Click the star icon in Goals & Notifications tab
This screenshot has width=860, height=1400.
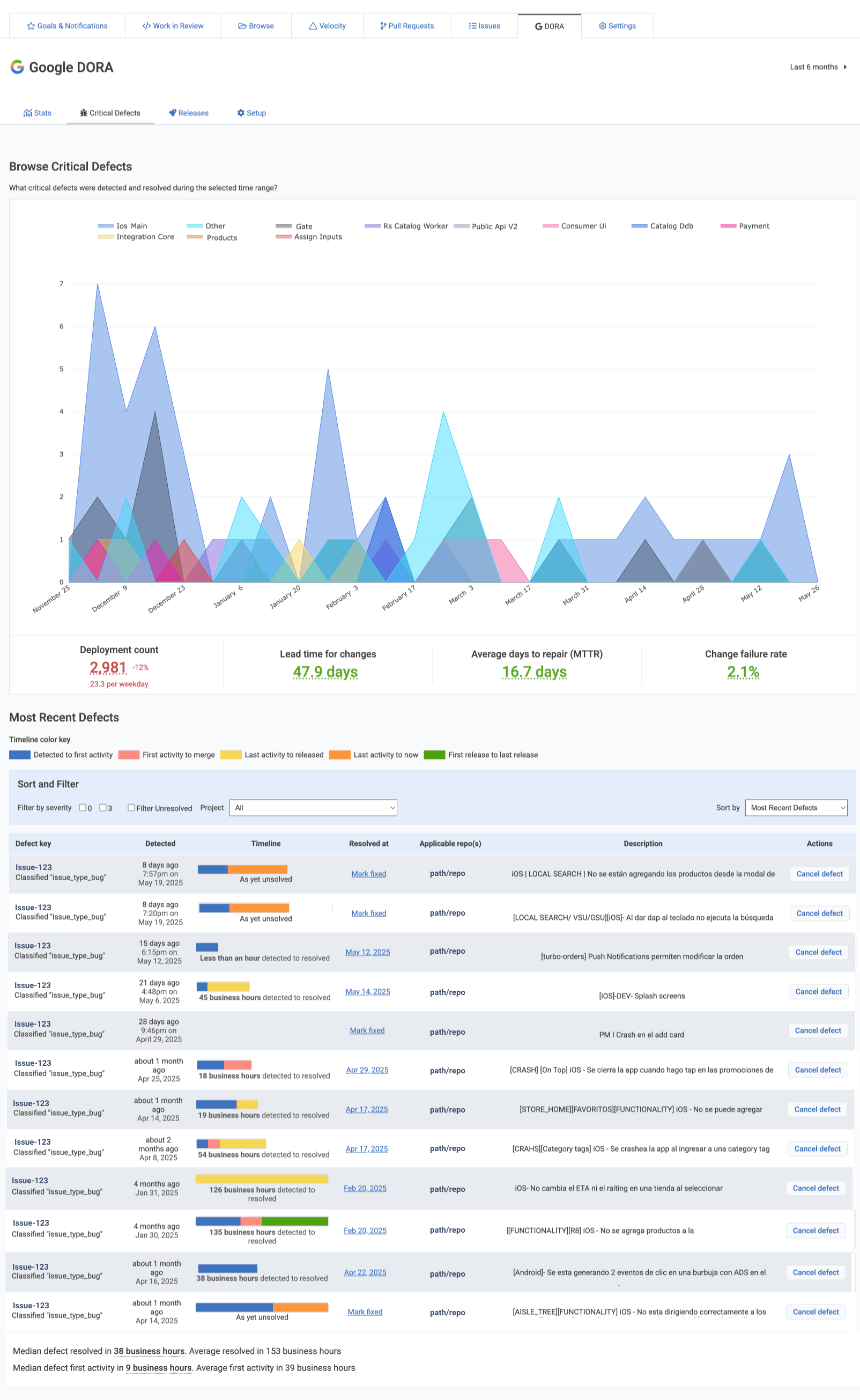coord(31,26)
